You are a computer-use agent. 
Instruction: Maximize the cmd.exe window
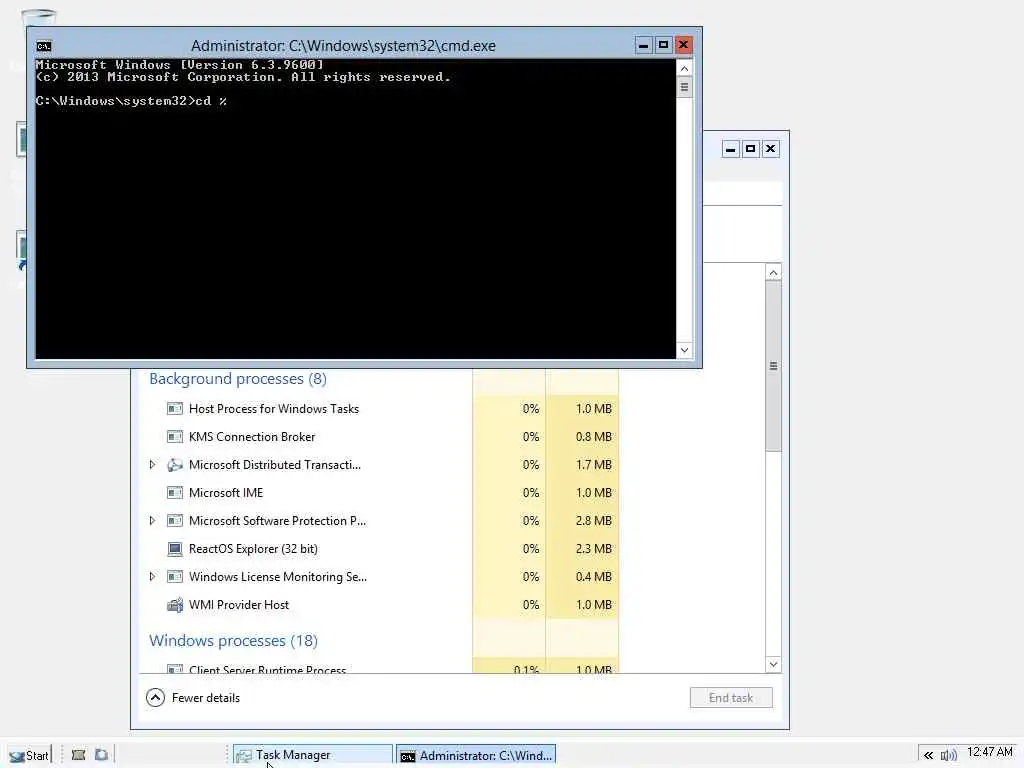(664, 45)
